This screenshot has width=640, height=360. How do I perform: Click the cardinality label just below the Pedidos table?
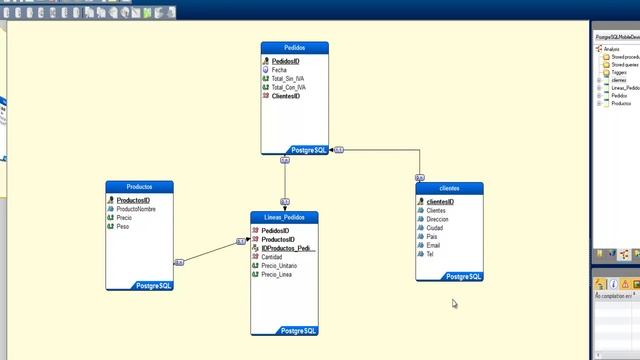[x=285, y=160]
